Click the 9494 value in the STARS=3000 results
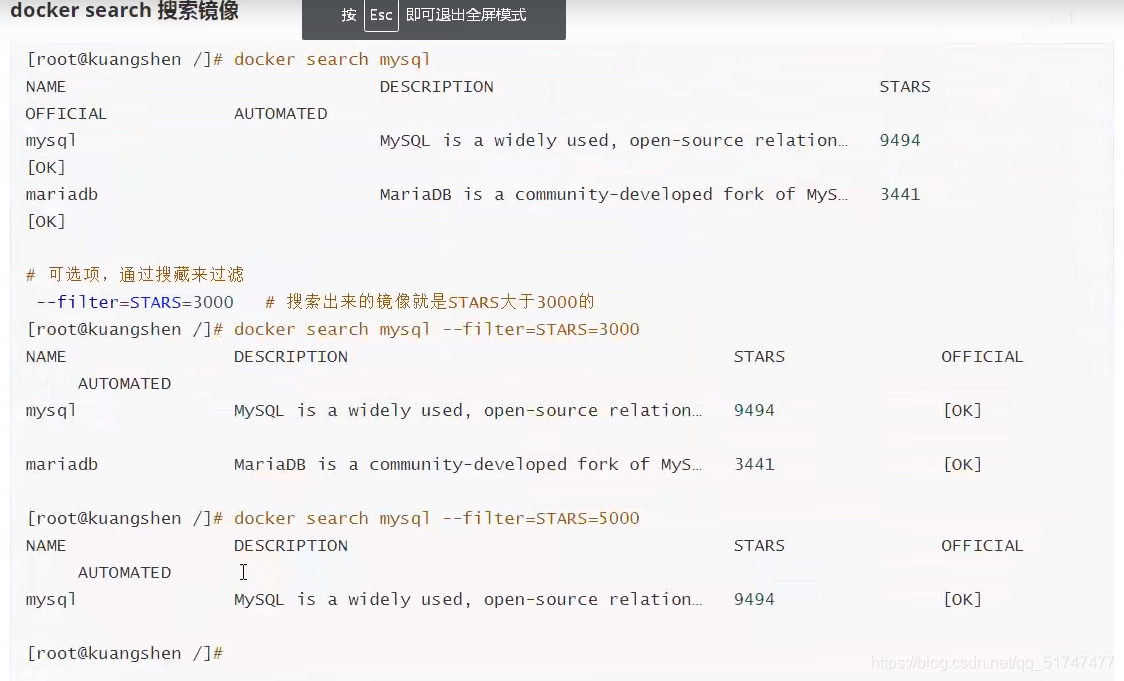Viewport: 1124px width, 681px height. coord(754,411)
